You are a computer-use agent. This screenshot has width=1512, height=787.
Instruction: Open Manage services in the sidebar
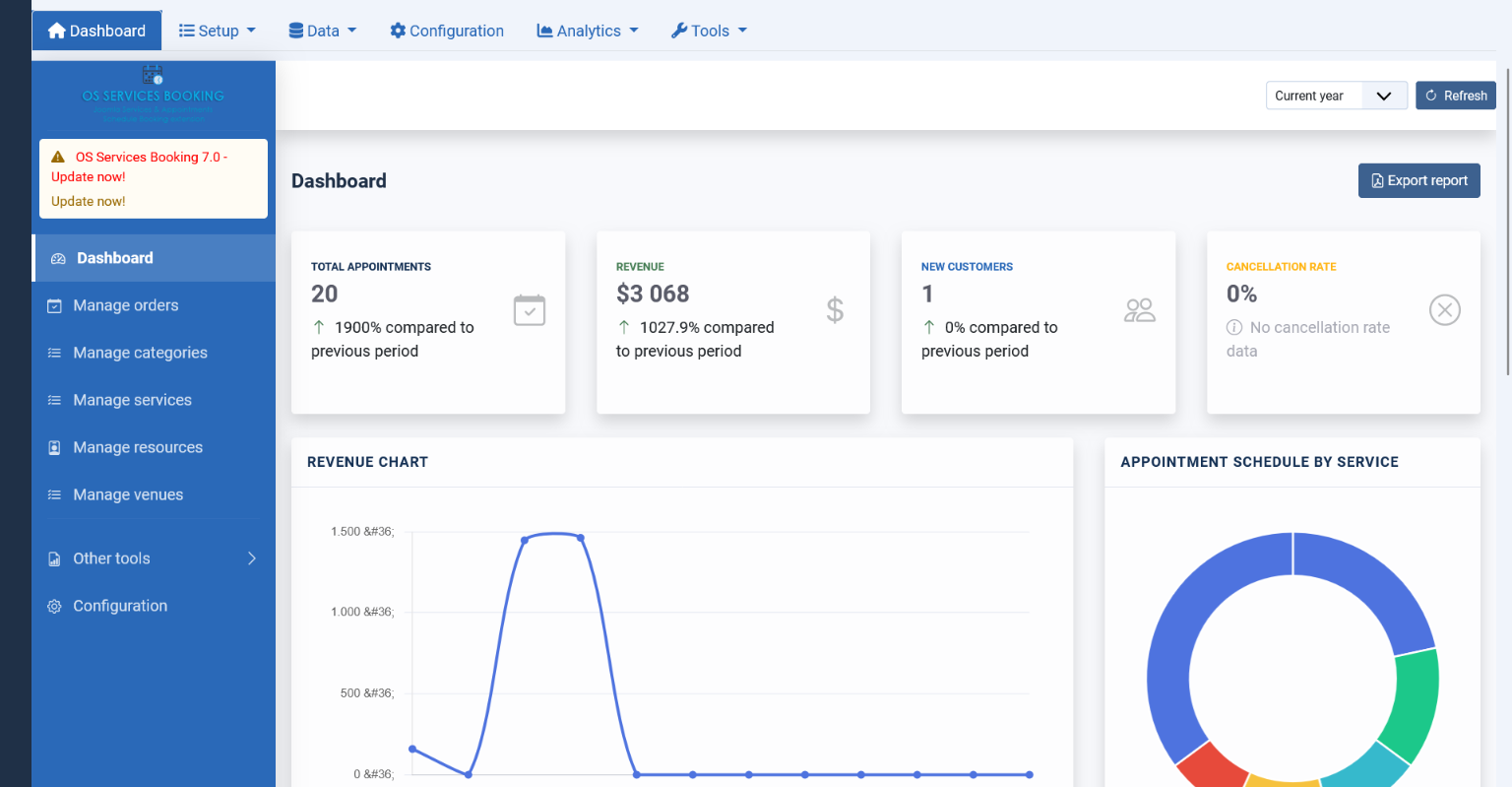[154, 400]
